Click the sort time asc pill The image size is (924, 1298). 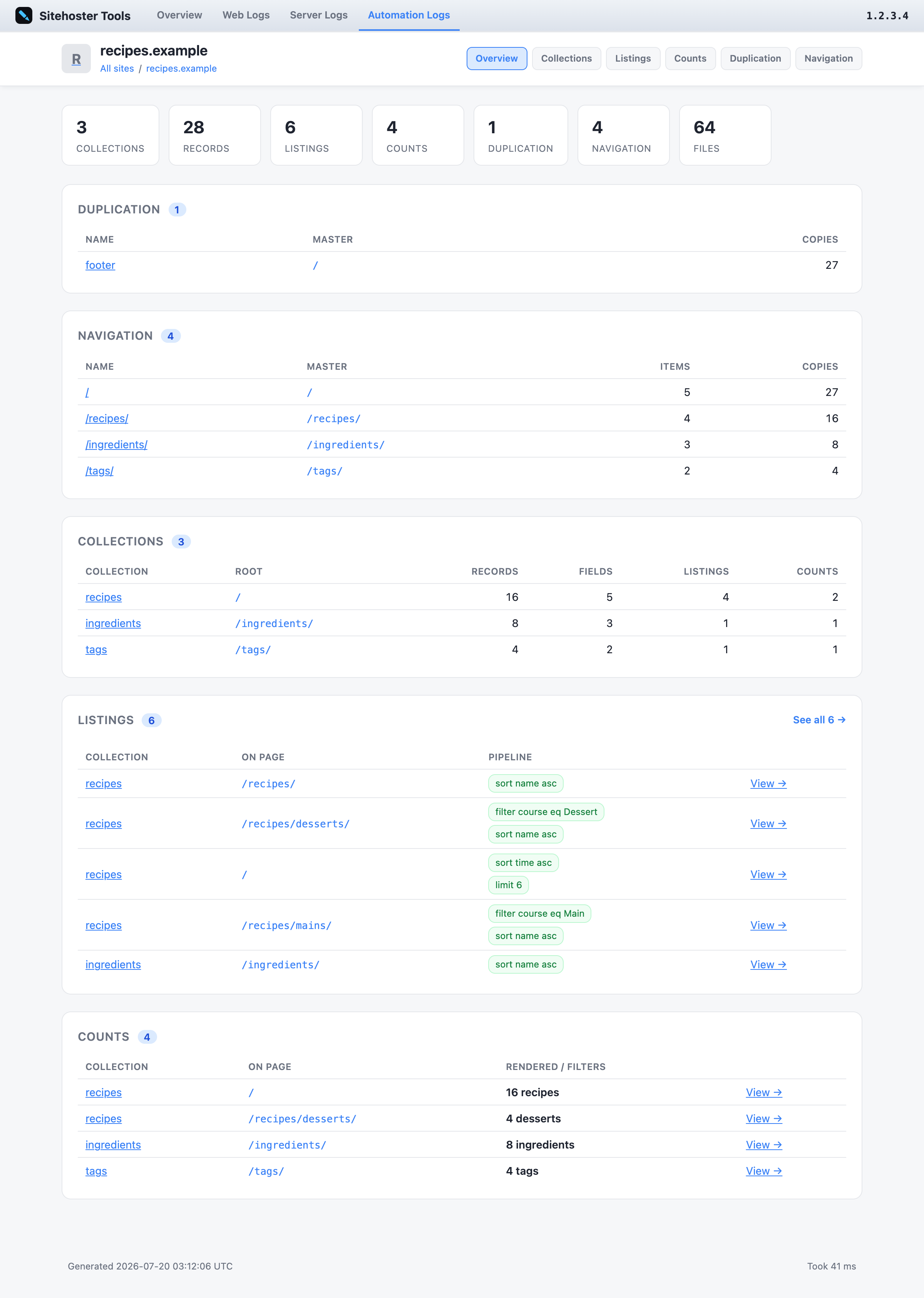pyautogui.click(x=524, y=863)
